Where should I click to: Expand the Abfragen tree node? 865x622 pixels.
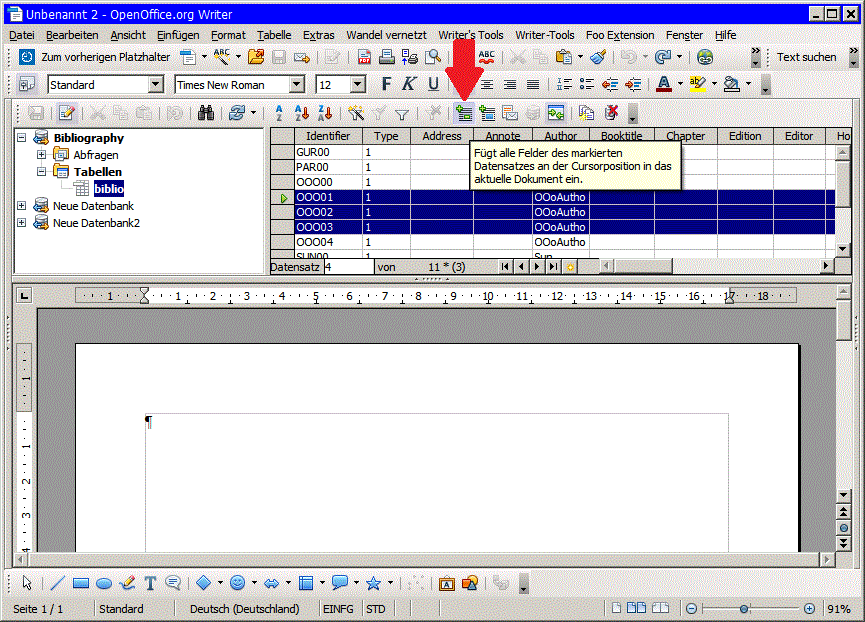(41, 154)
